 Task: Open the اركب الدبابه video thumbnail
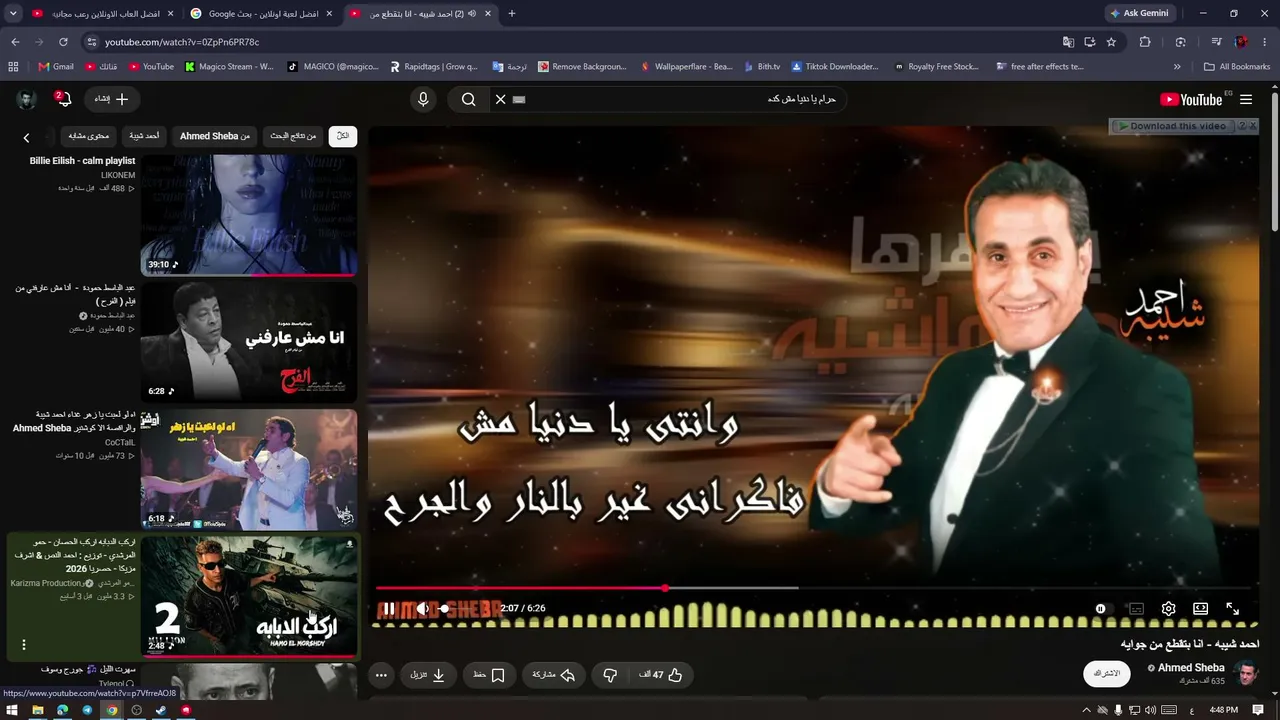tap(249, 597)
